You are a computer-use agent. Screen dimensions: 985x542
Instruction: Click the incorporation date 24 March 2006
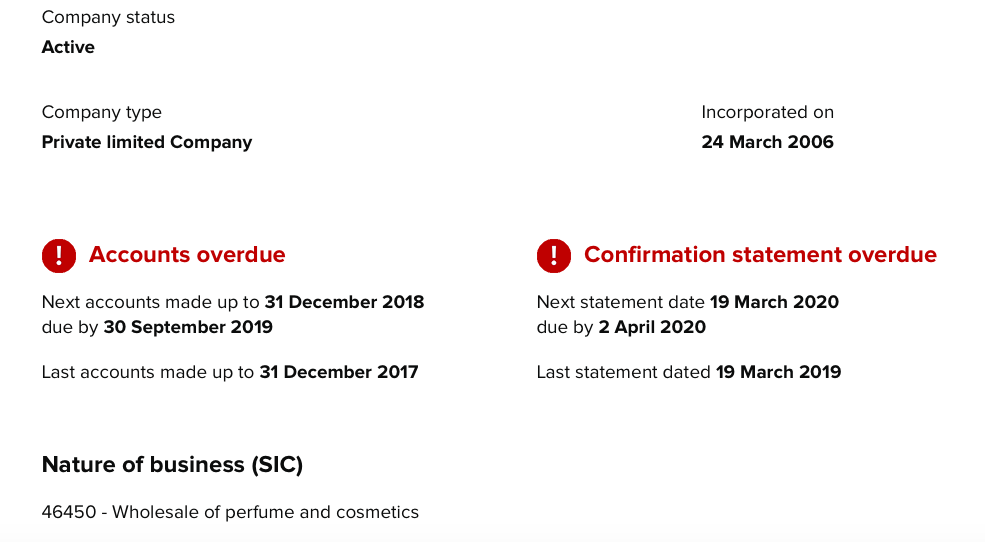pos(767,142)
